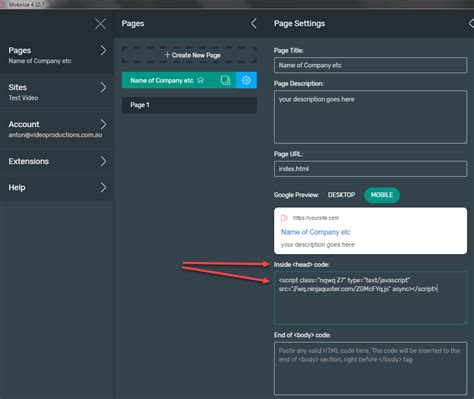Expand the Sites chevron arrow

click(103, 87)
